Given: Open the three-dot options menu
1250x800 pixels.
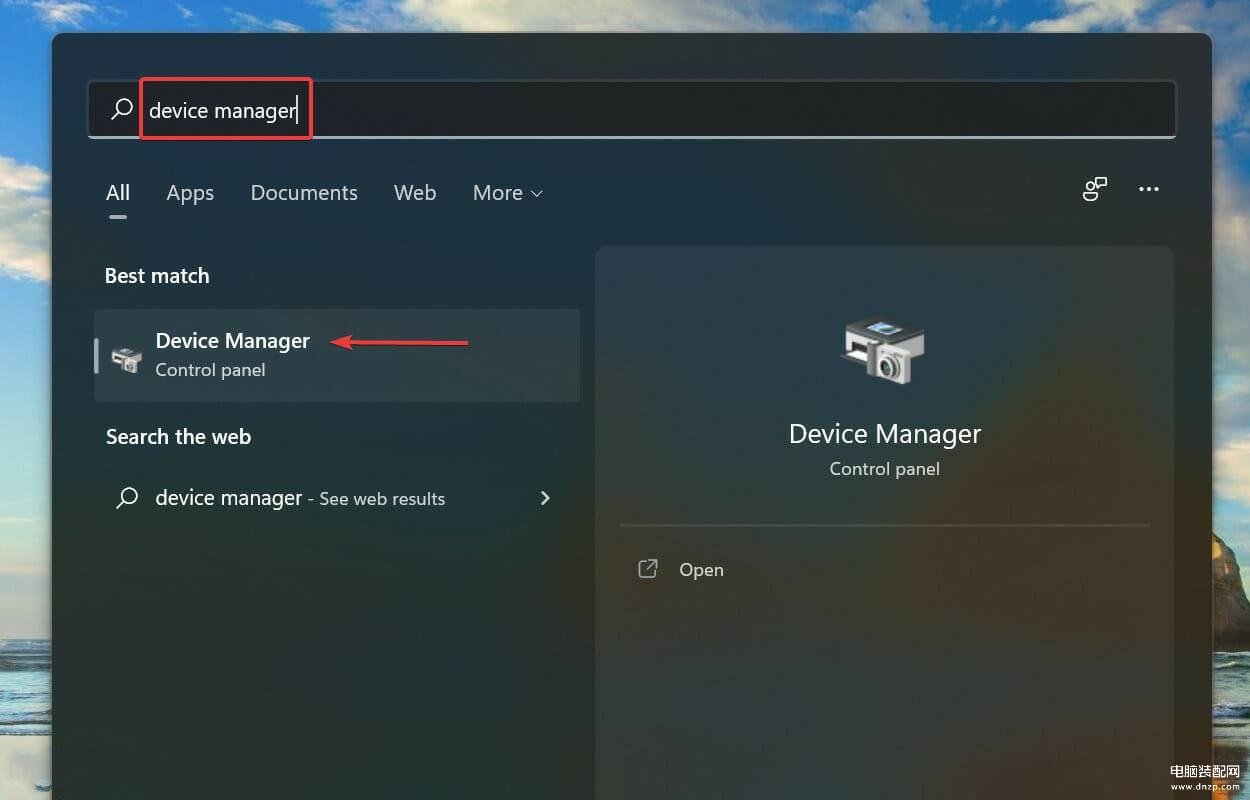Looking at the screenshot, I should coord(1149,189).
